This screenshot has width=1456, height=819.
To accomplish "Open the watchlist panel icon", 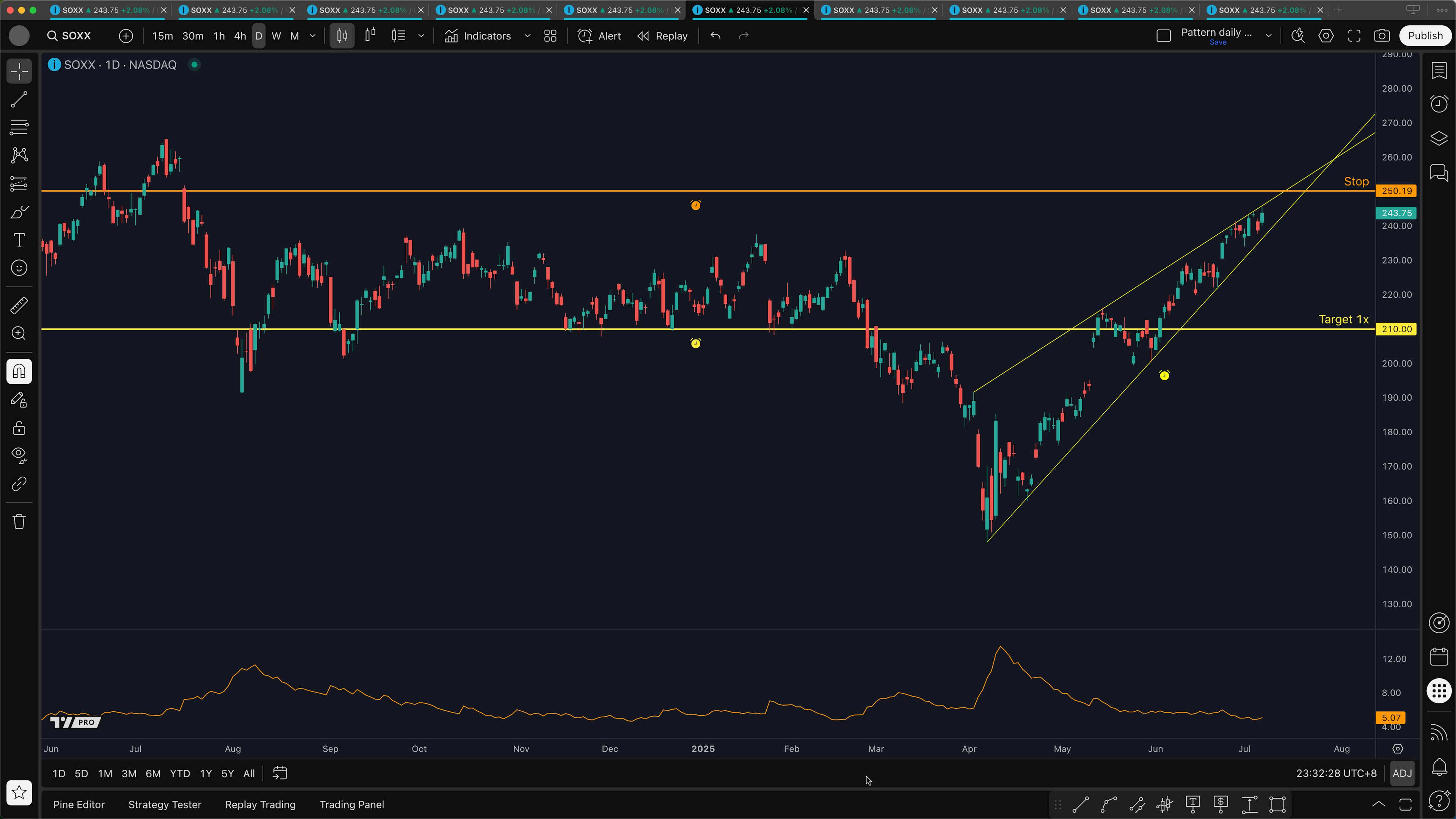I will (x=1439, y=71).
